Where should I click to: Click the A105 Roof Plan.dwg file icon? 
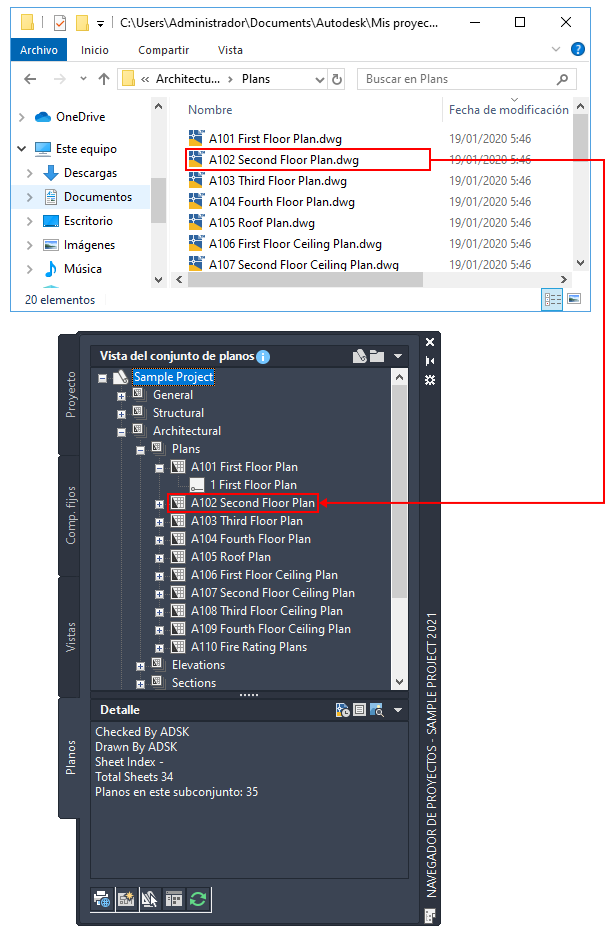(x=196, y=222)
